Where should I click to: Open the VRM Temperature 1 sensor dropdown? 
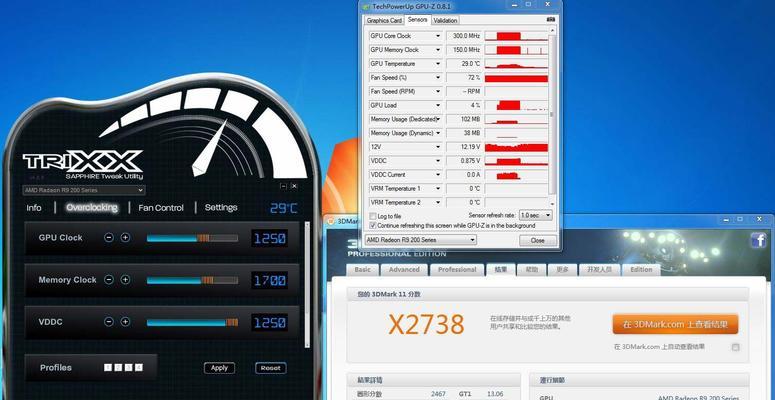[438, 188]
